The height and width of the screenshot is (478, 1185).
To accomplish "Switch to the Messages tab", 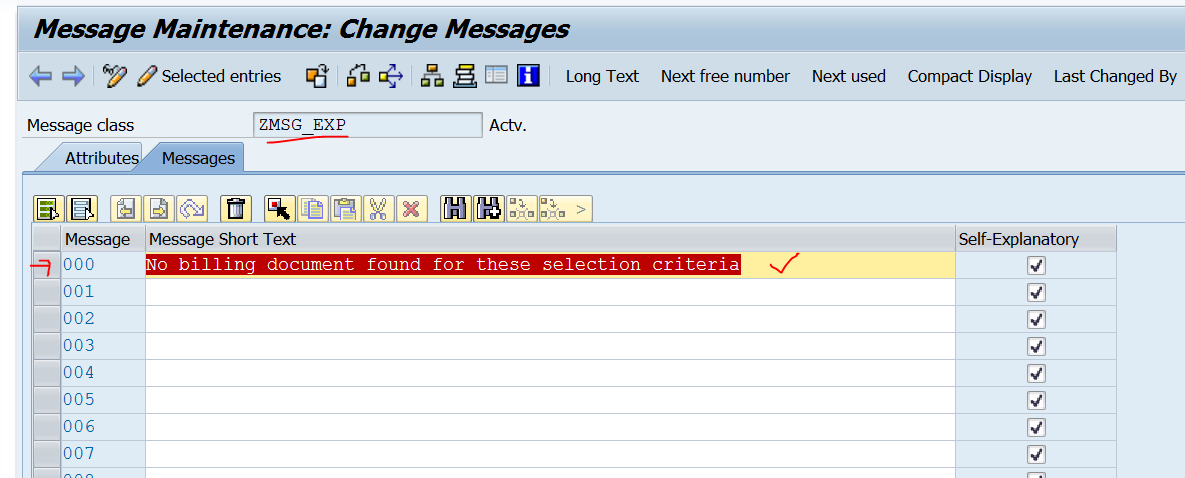I will point(198,158).
